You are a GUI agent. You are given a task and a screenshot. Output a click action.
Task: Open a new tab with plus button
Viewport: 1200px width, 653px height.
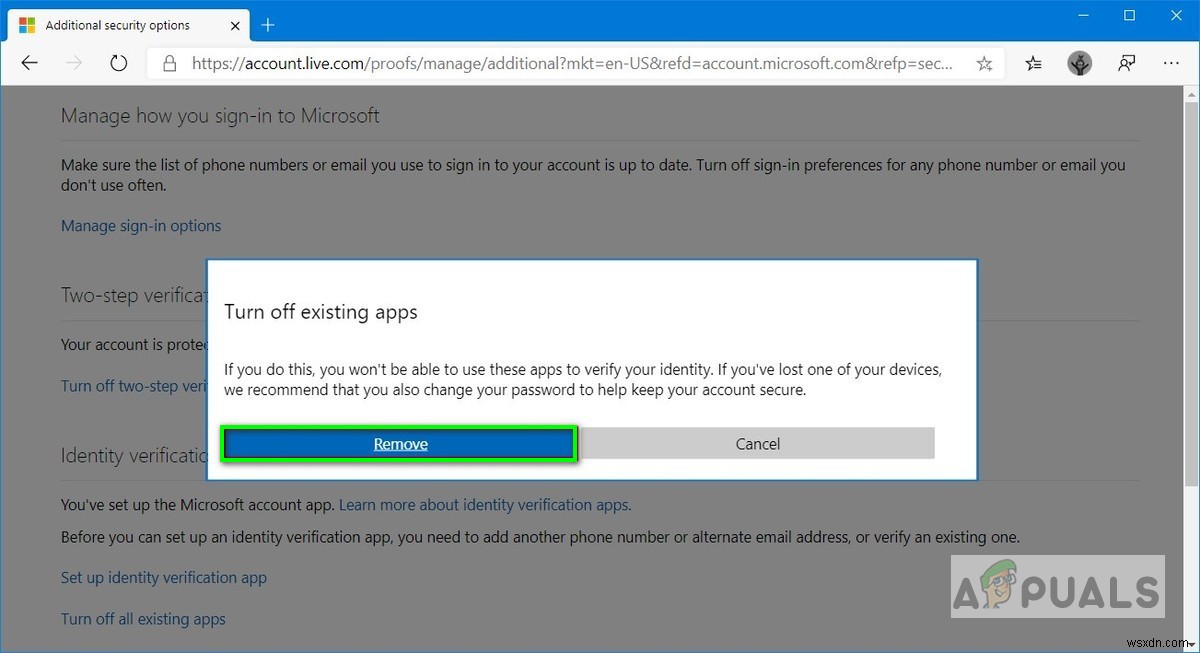(x=268, y=25)
